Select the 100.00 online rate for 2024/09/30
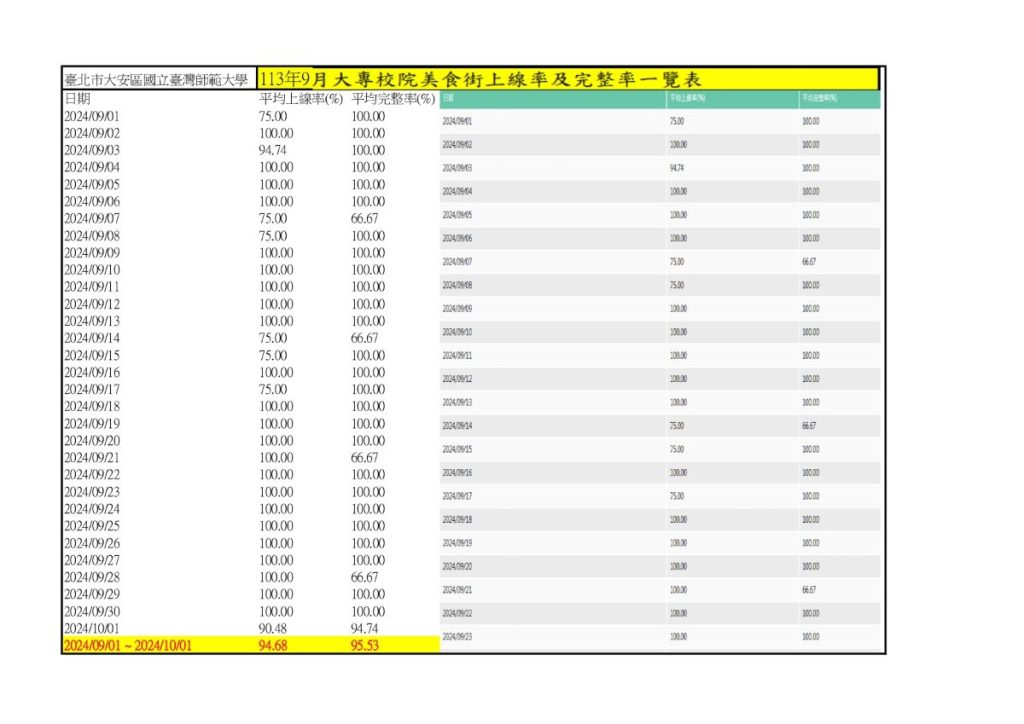 point(276,612)
